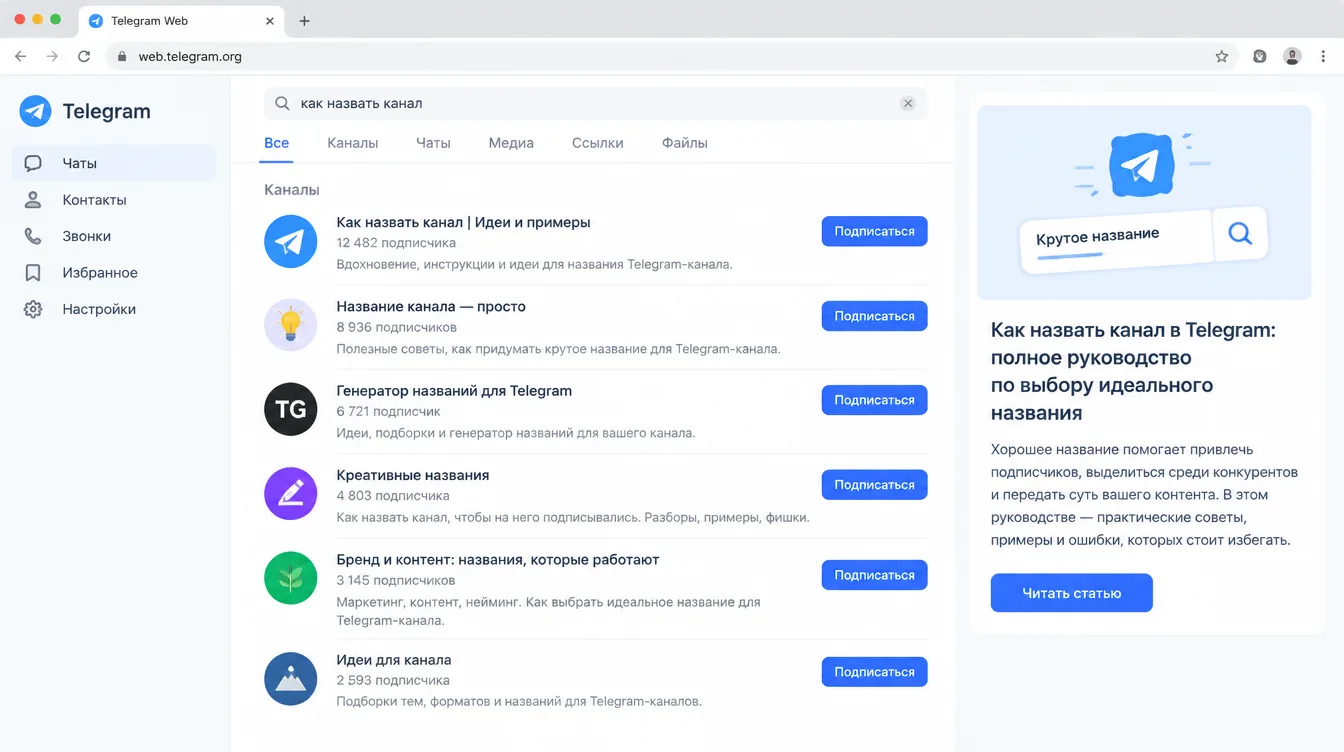Click purple pencil avatar of Креативные названия
1344x752 pixels.
pyautogui.click(x=290, y=493)
